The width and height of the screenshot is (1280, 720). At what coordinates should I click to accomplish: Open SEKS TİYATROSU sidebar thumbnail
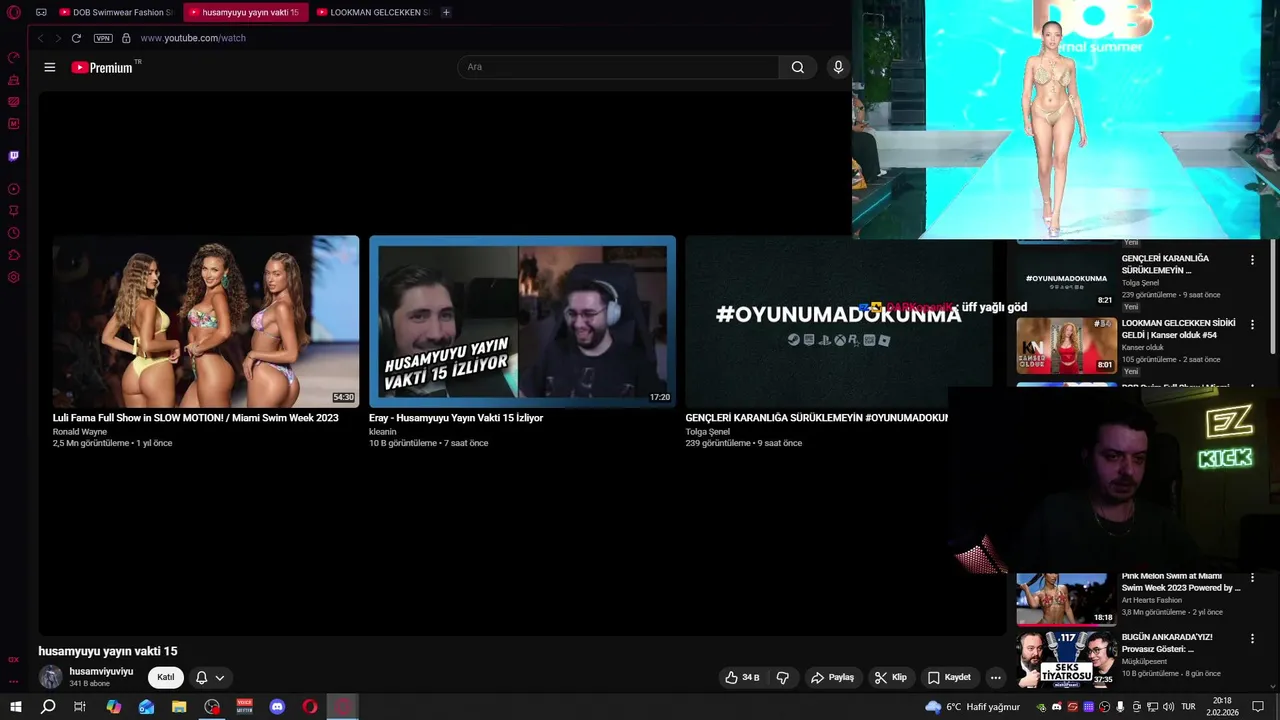[1066, 659]
